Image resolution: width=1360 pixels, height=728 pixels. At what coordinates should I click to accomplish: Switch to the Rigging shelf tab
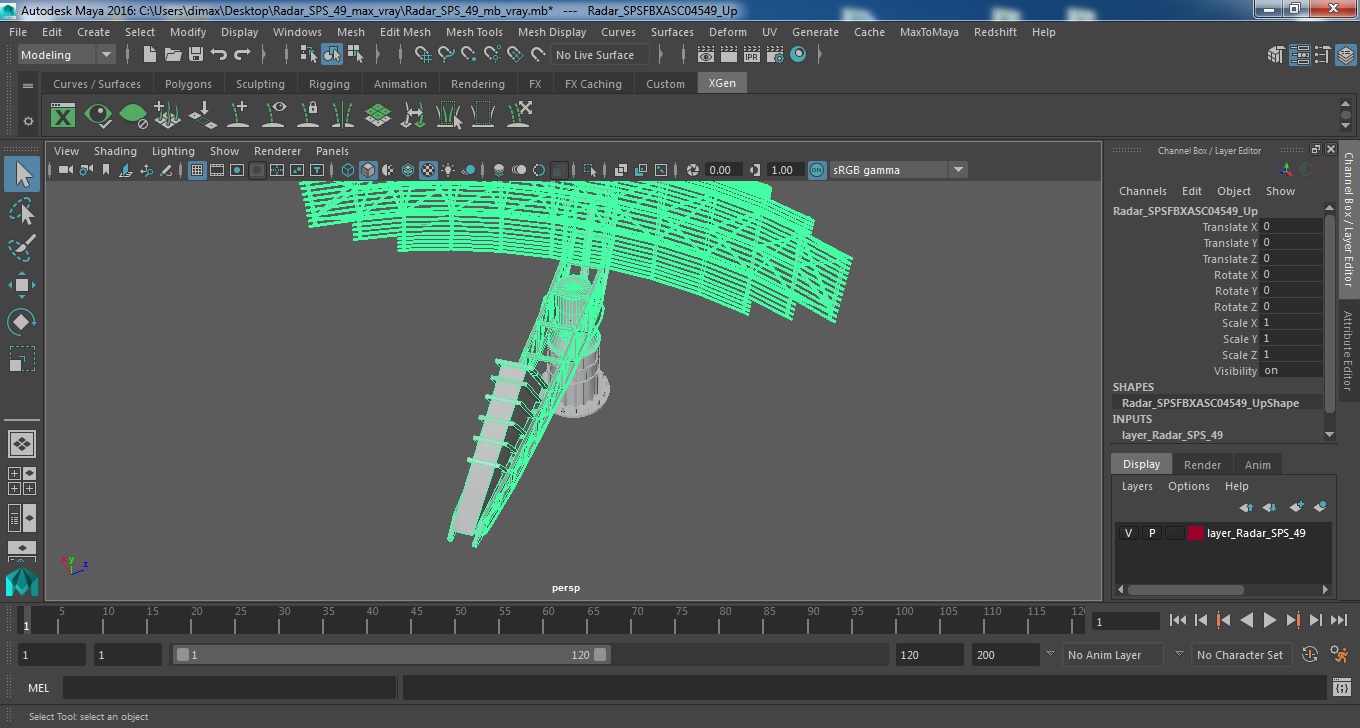[329, 84]
